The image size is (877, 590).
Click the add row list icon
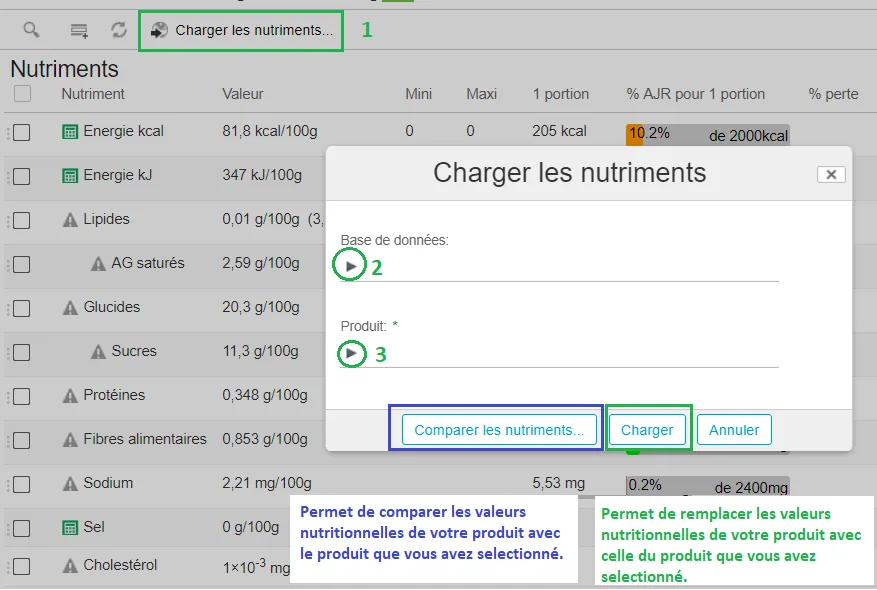pos(79,30)
